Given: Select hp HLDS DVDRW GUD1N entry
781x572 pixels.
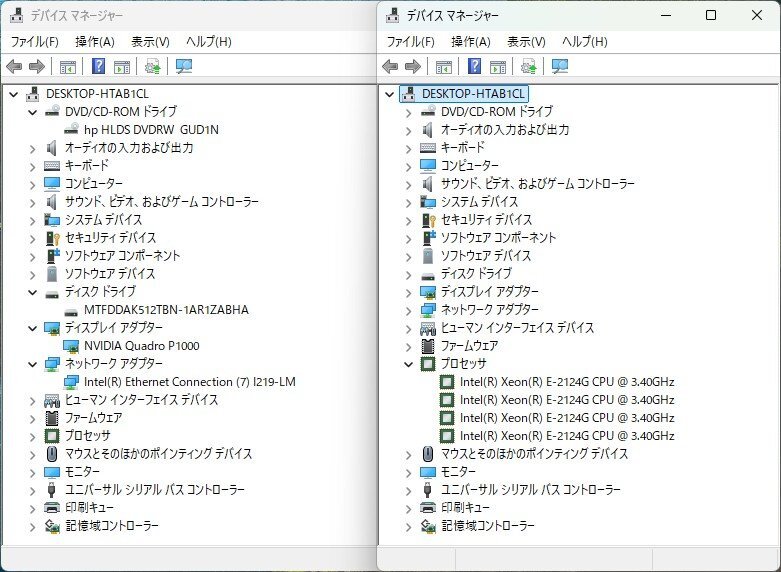Looking at the screenshot, I should point(151,130).
